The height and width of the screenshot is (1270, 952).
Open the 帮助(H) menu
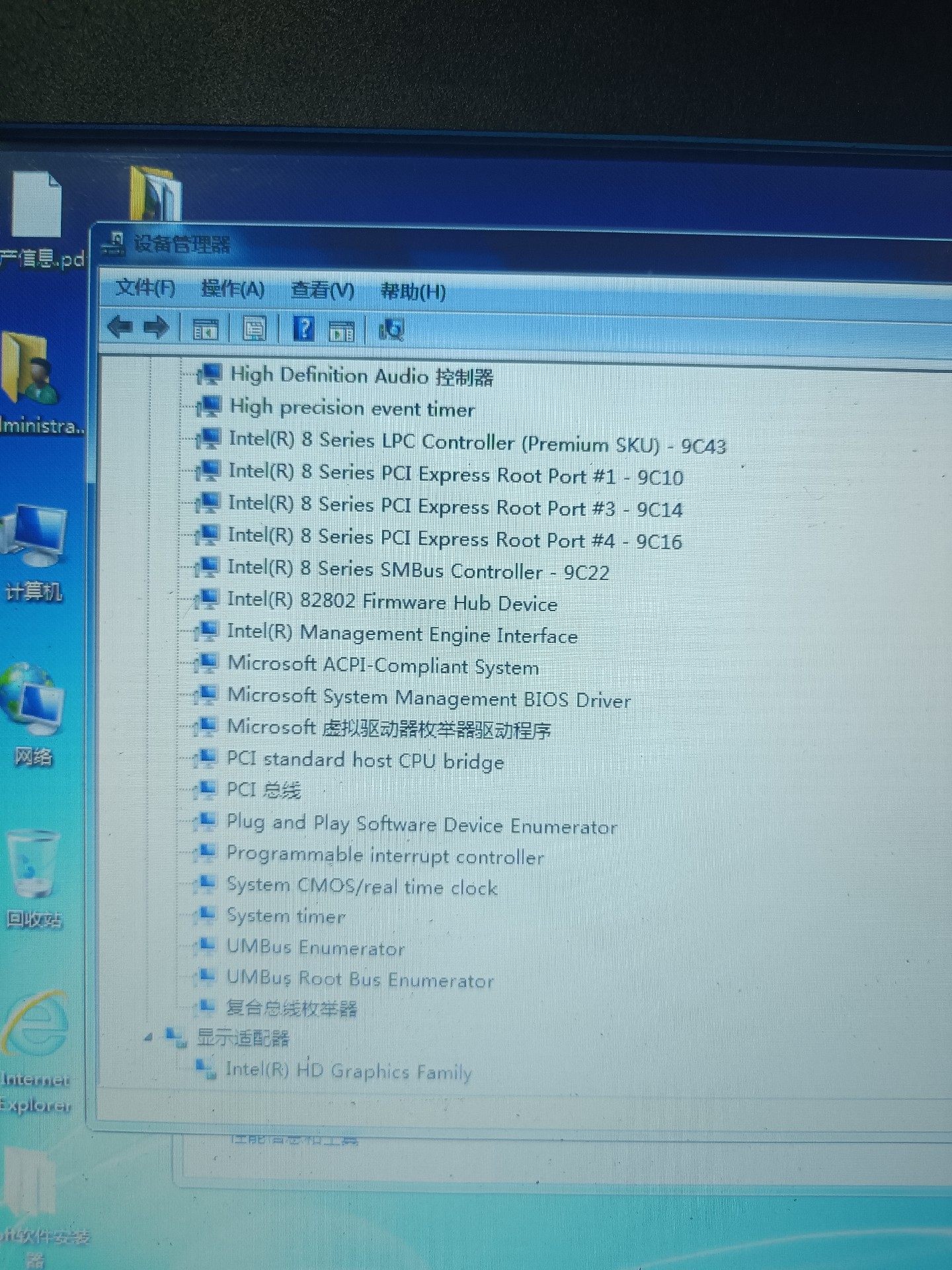(x=413, y=291)
